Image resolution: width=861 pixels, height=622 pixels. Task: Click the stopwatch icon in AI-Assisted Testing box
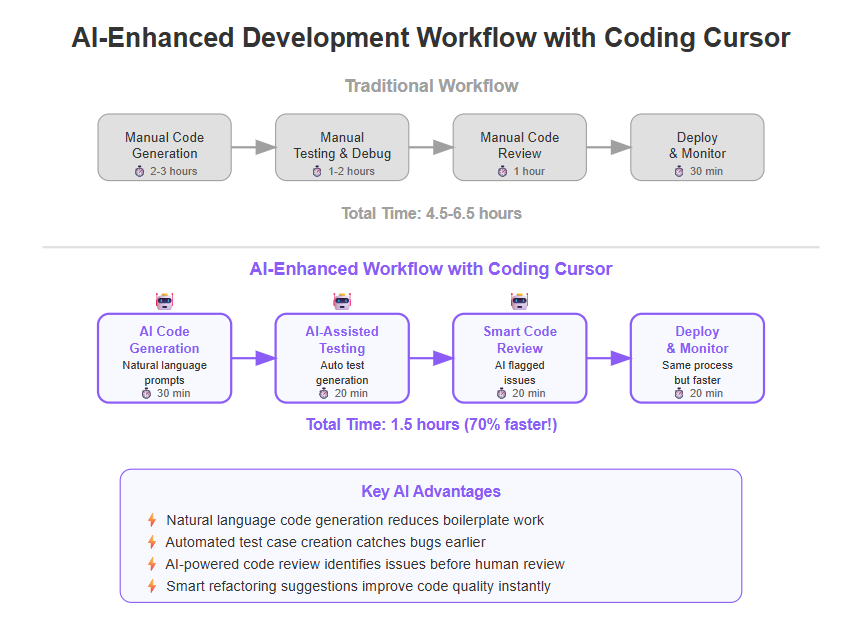(x=324, y=393)
